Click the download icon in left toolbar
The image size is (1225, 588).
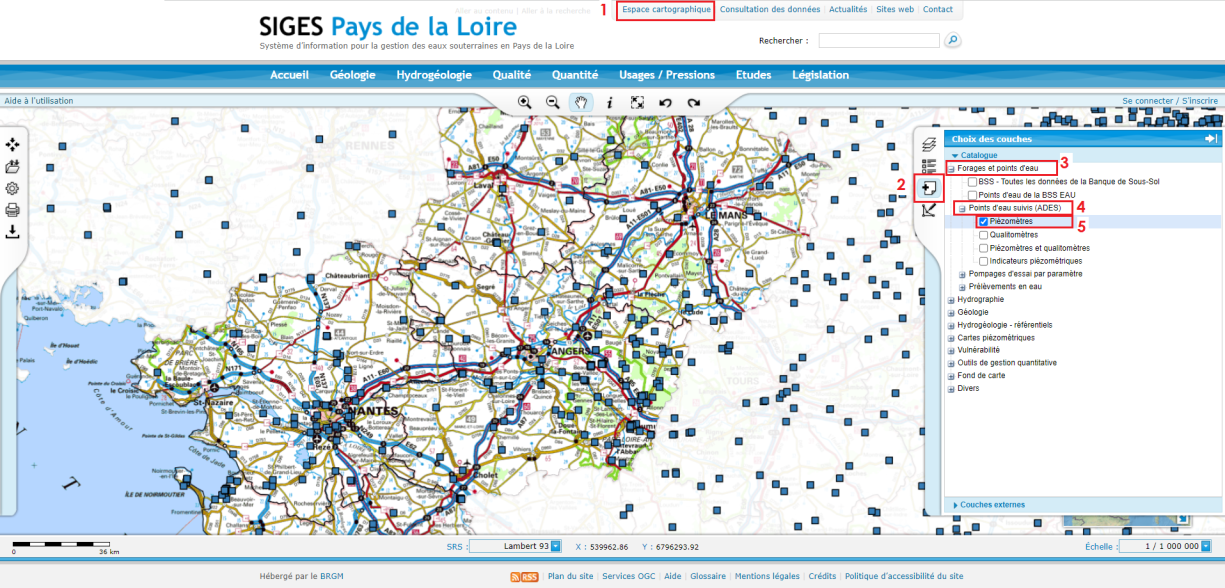coord(13,232)
